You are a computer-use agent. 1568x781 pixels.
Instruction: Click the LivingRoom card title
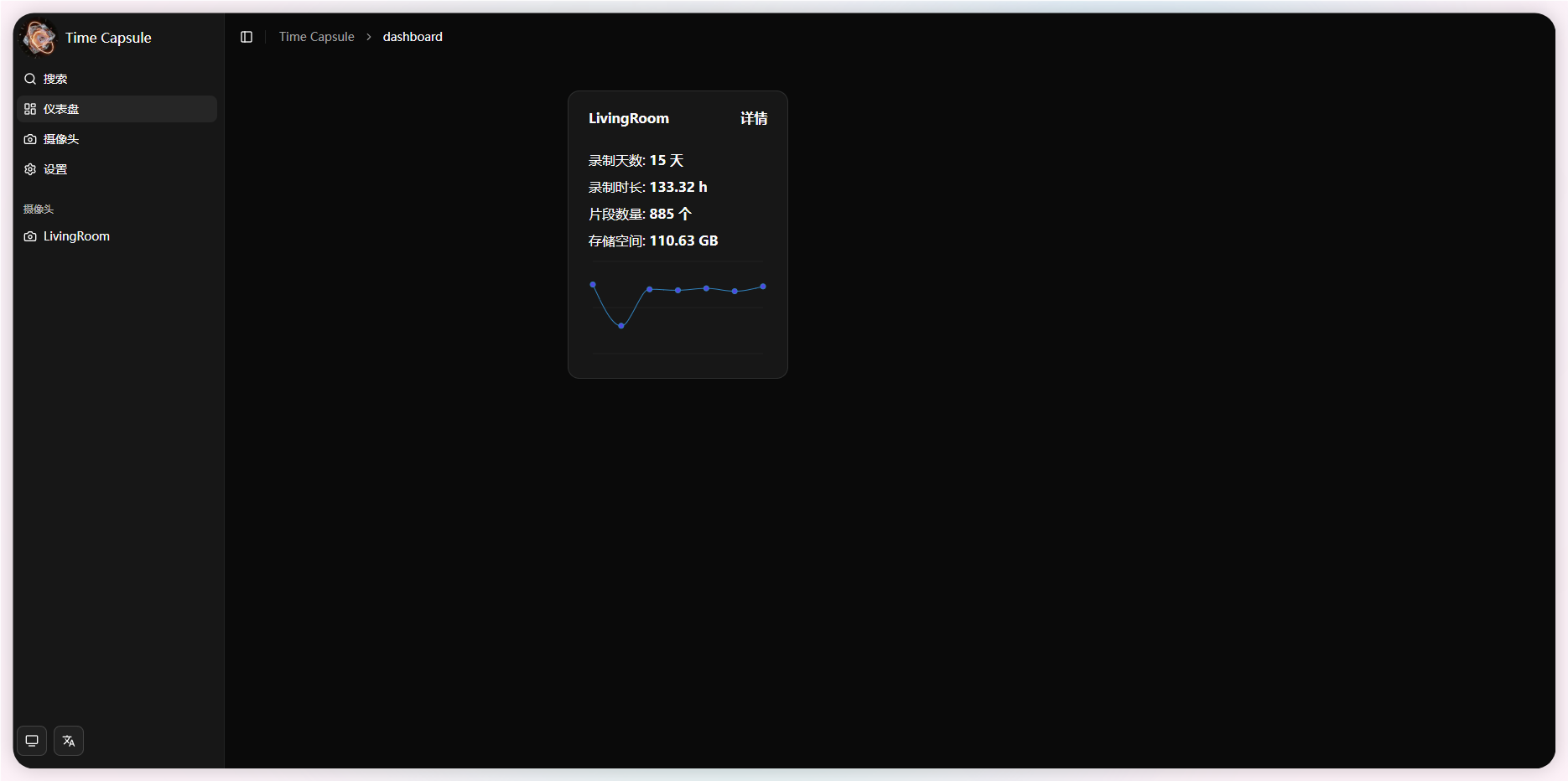(629, 118)
